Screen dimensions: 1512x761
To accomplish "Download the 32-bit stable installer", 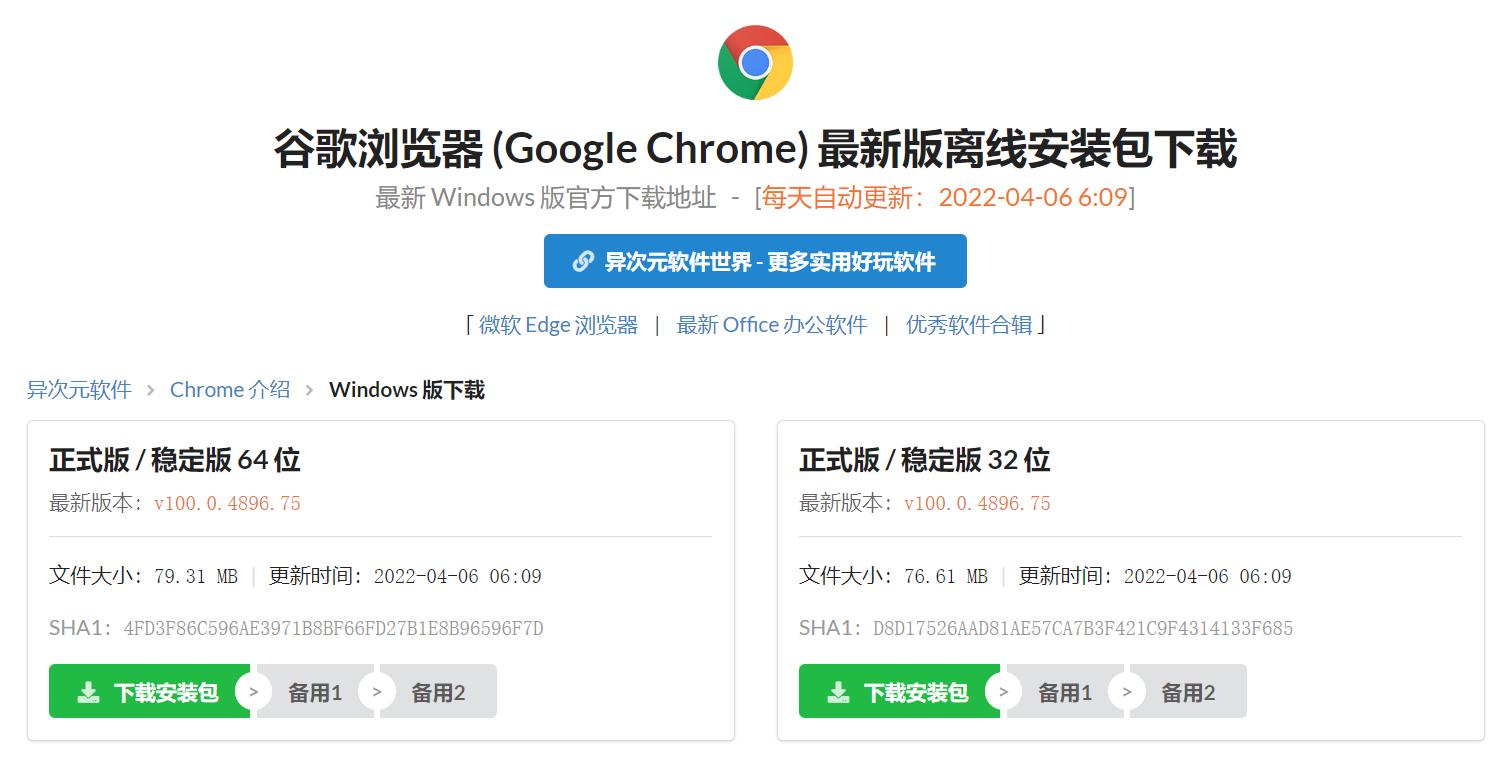I will click(900, 692).
